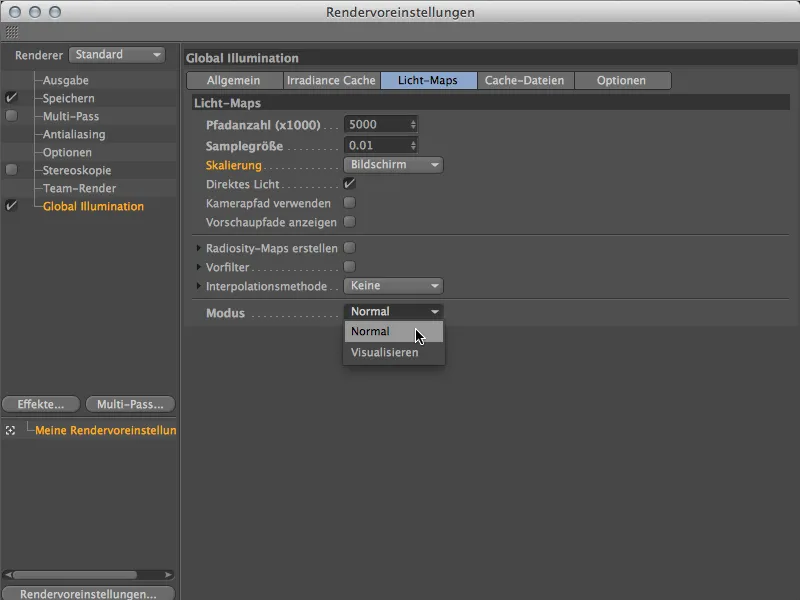Choose Normal in the Modus menu
This screenshot has width=800, height=600.
393,332
